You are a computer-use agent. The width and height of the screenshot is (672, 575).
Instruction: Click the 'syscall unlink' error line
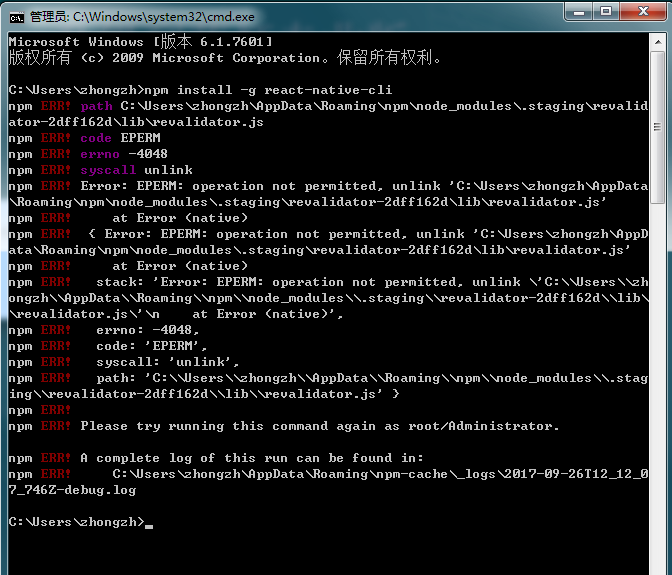point(100,170)
